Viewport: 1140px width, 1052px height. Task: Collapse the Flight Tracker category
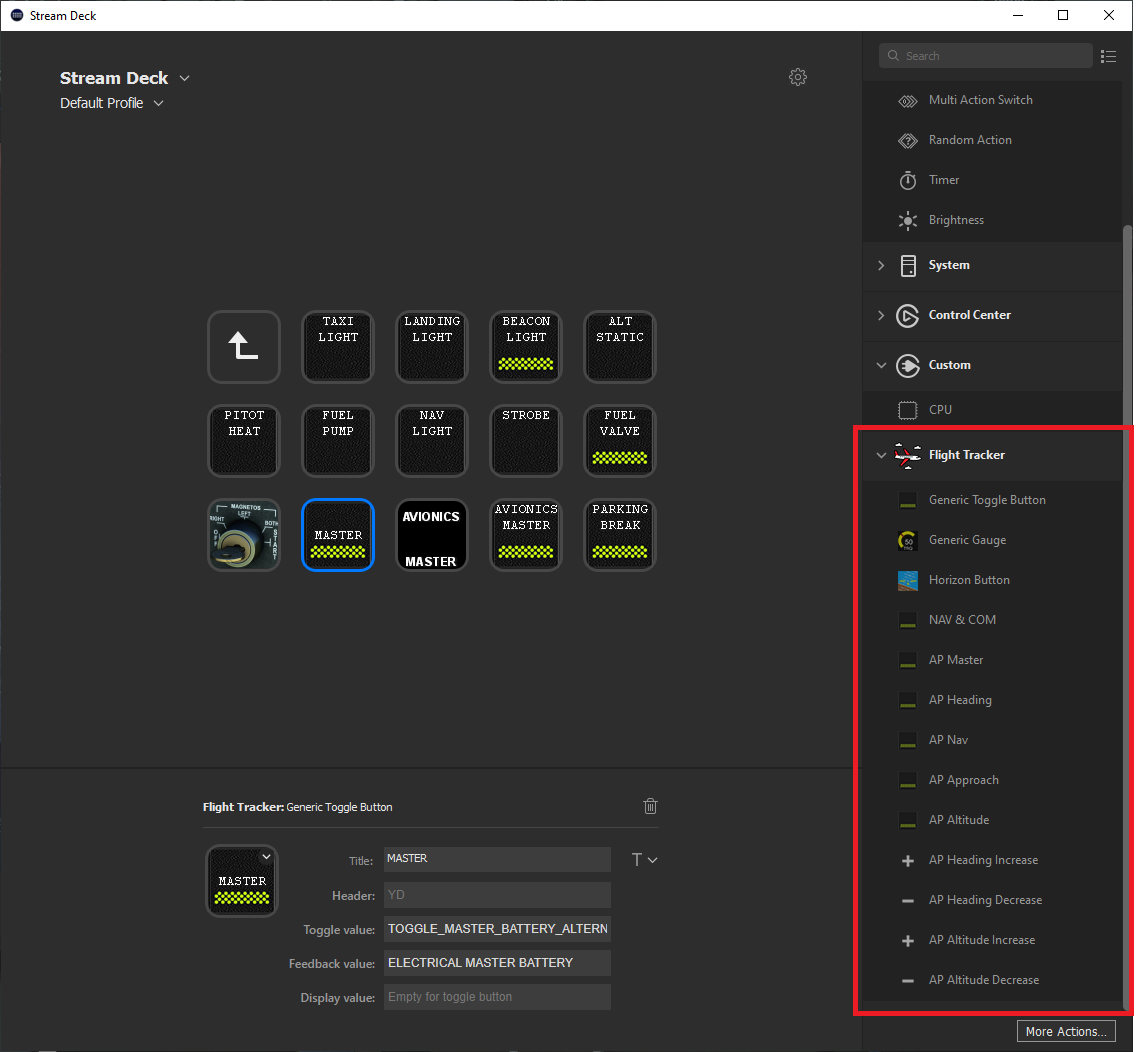coord(881,455)
